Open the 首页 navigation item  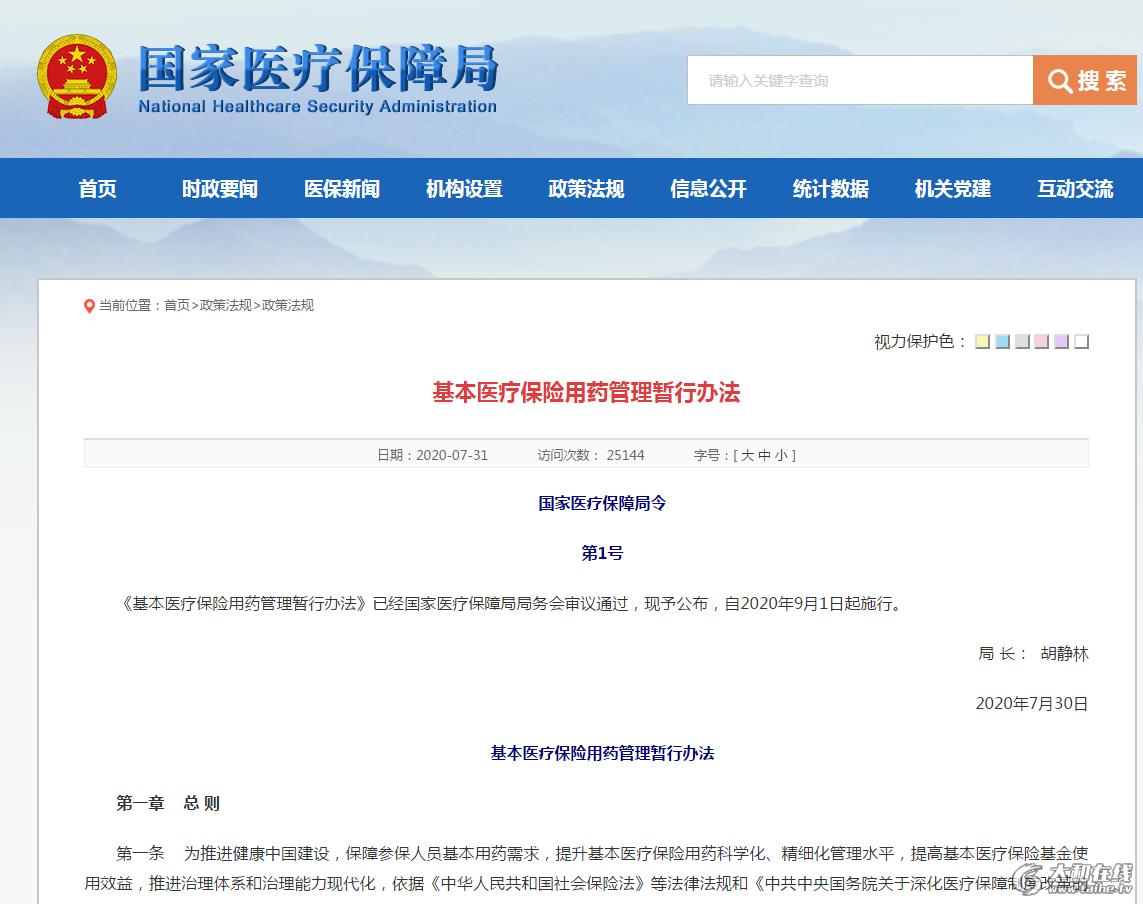[x=98, y=189]
